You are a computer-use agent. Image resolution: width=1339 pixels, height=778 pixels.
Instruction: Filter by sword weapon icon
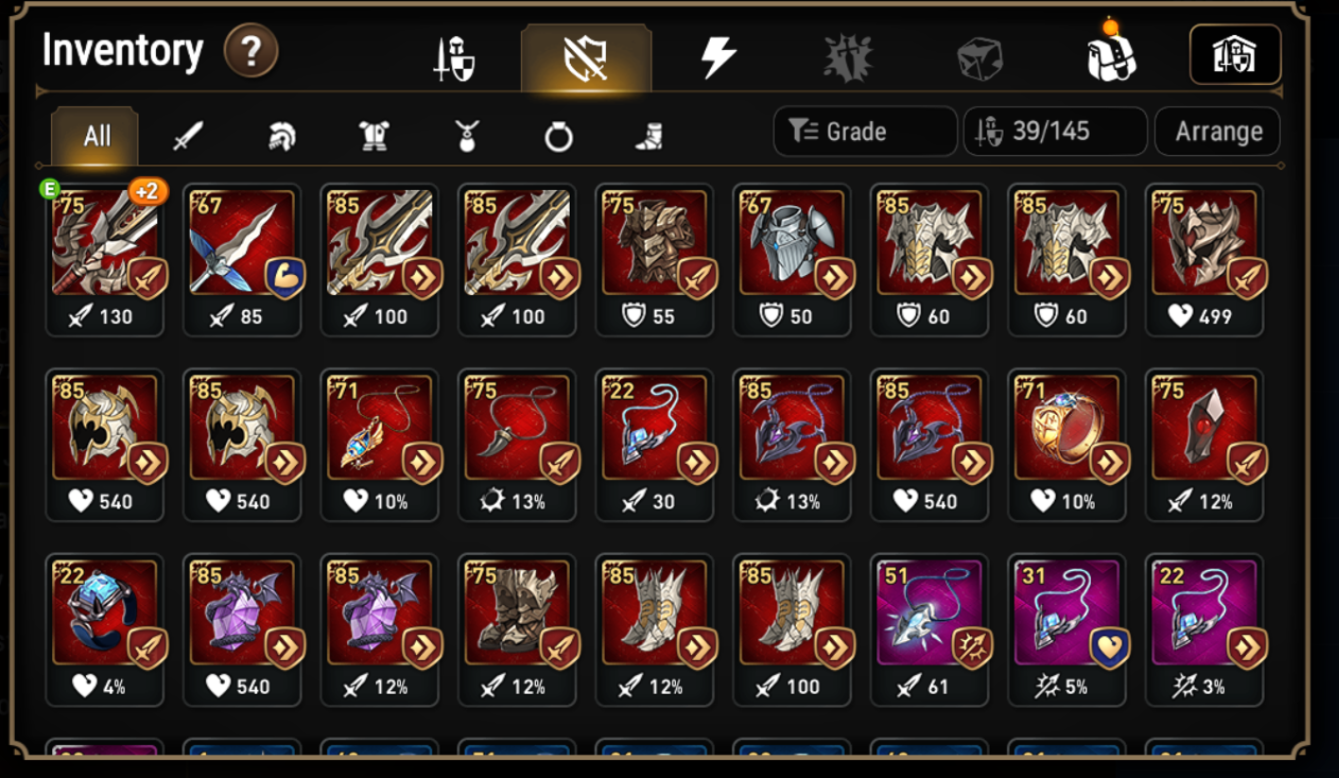[x=188, y=136]
